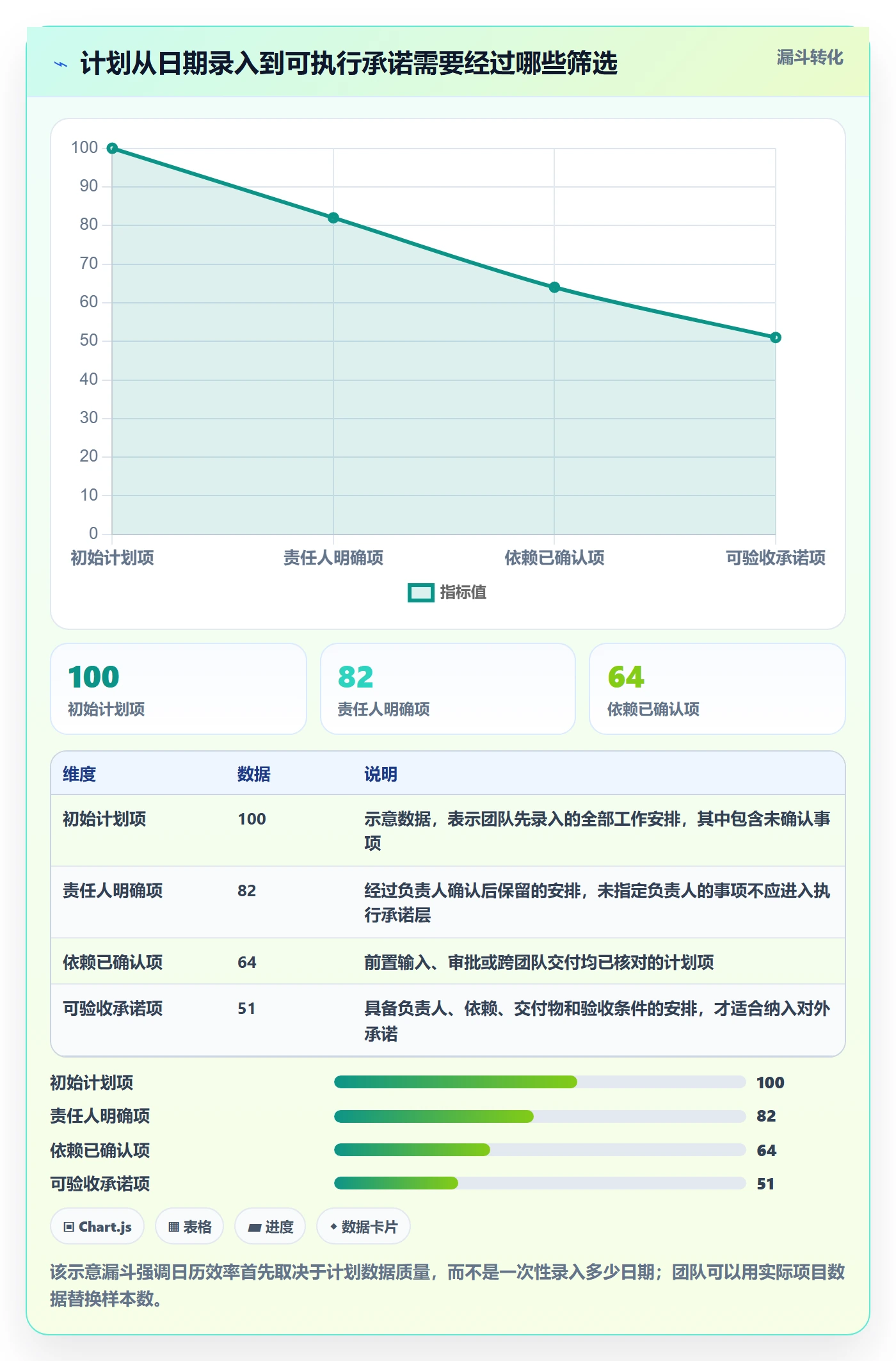
Task: Click the 维度 table column header
Action: (x=79, y=774)
